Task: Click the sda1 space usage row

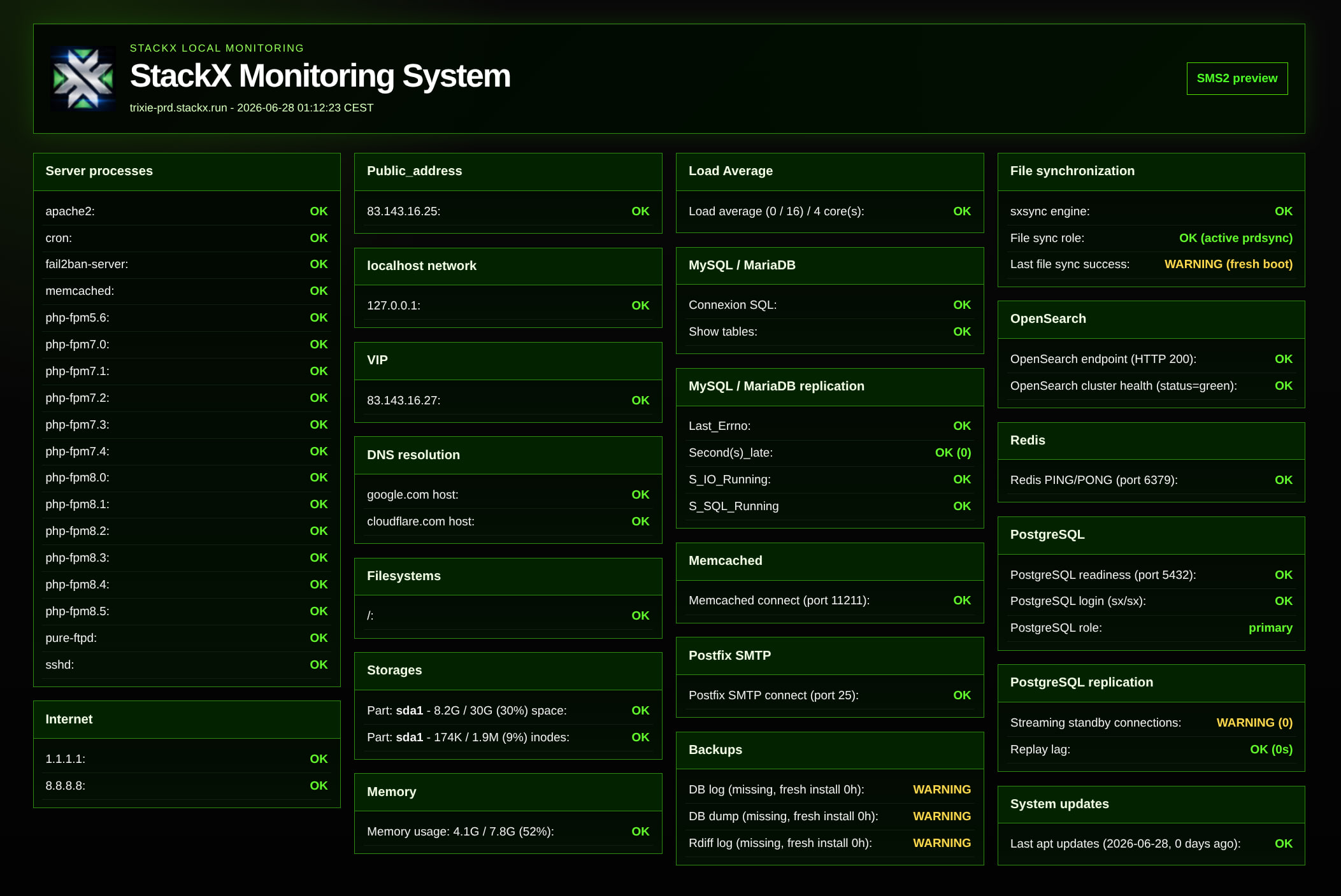Action: 508,711
